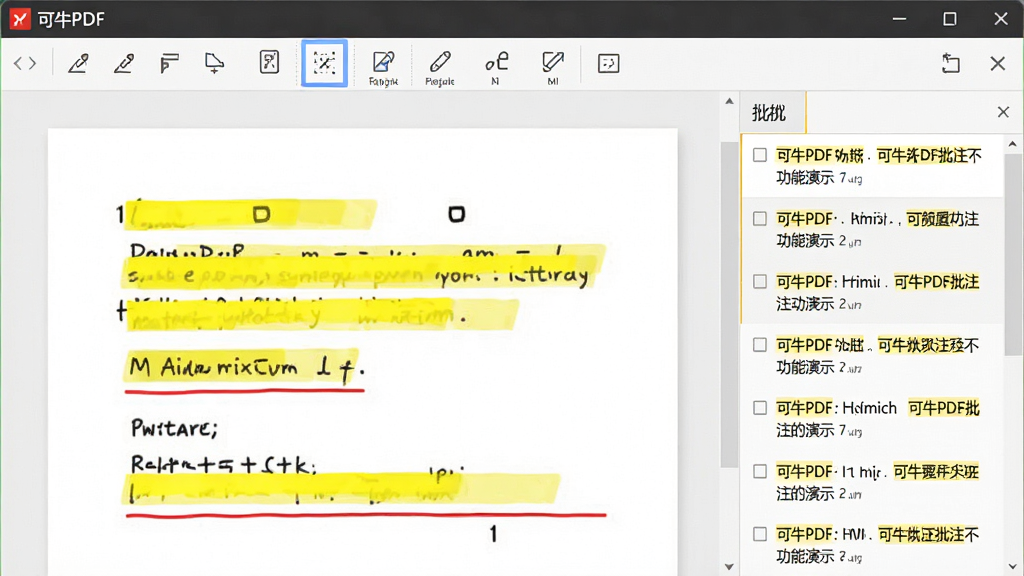Close the annotation toolbar with X
Viewport: 1024px width, 576px height.
[x=997, y=63]
